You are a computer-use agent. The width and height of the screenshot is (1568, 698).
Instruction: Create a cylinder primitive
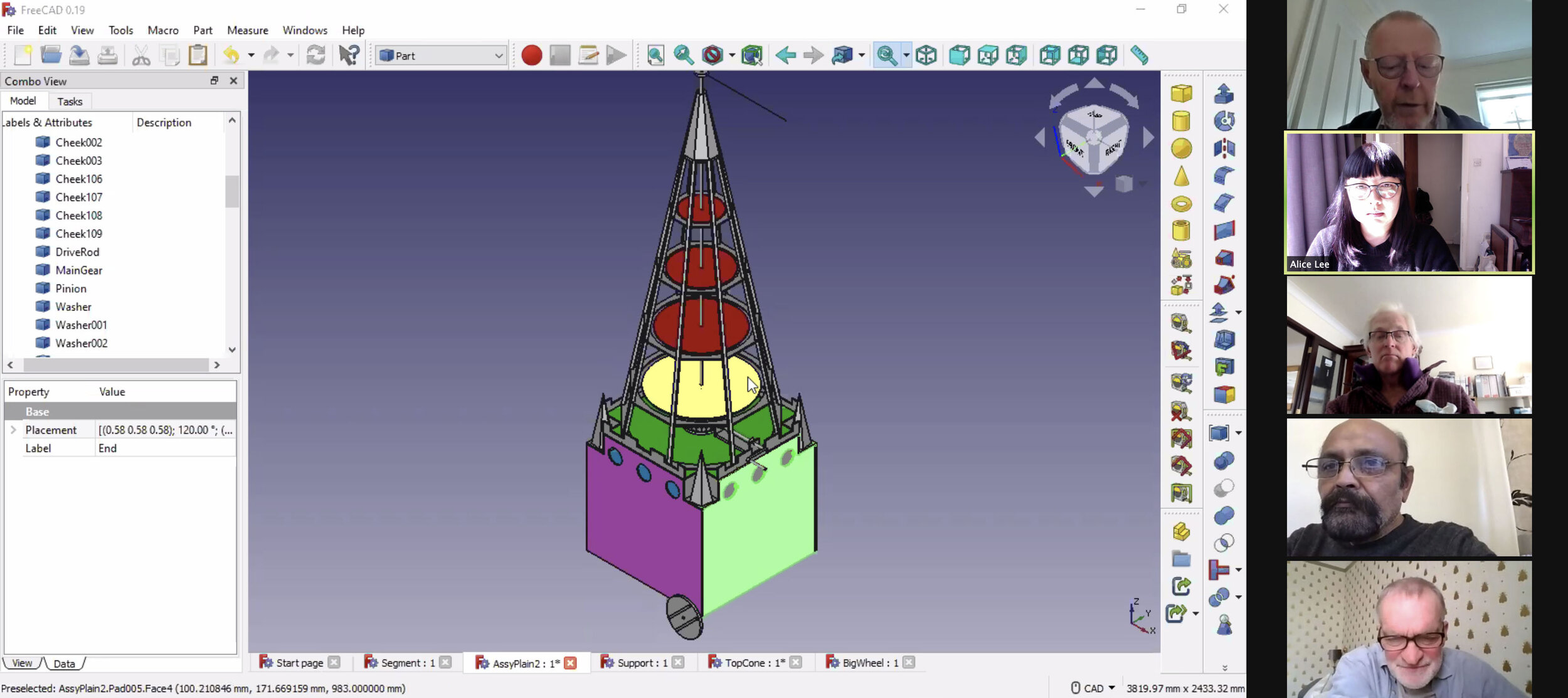click(1181, 121)
